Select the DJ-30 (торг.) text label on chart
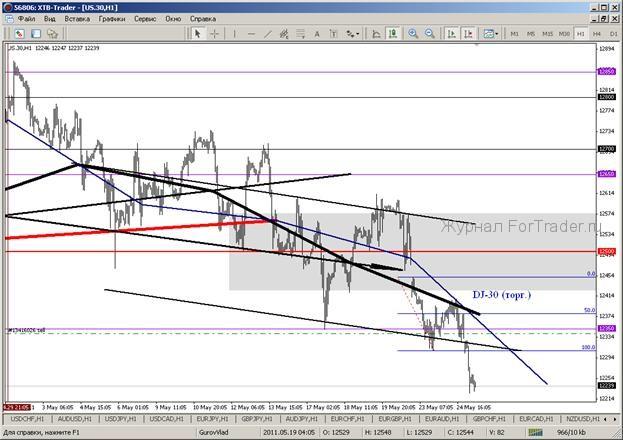Viewport: 623px width, 440px height. coord(501,295)
